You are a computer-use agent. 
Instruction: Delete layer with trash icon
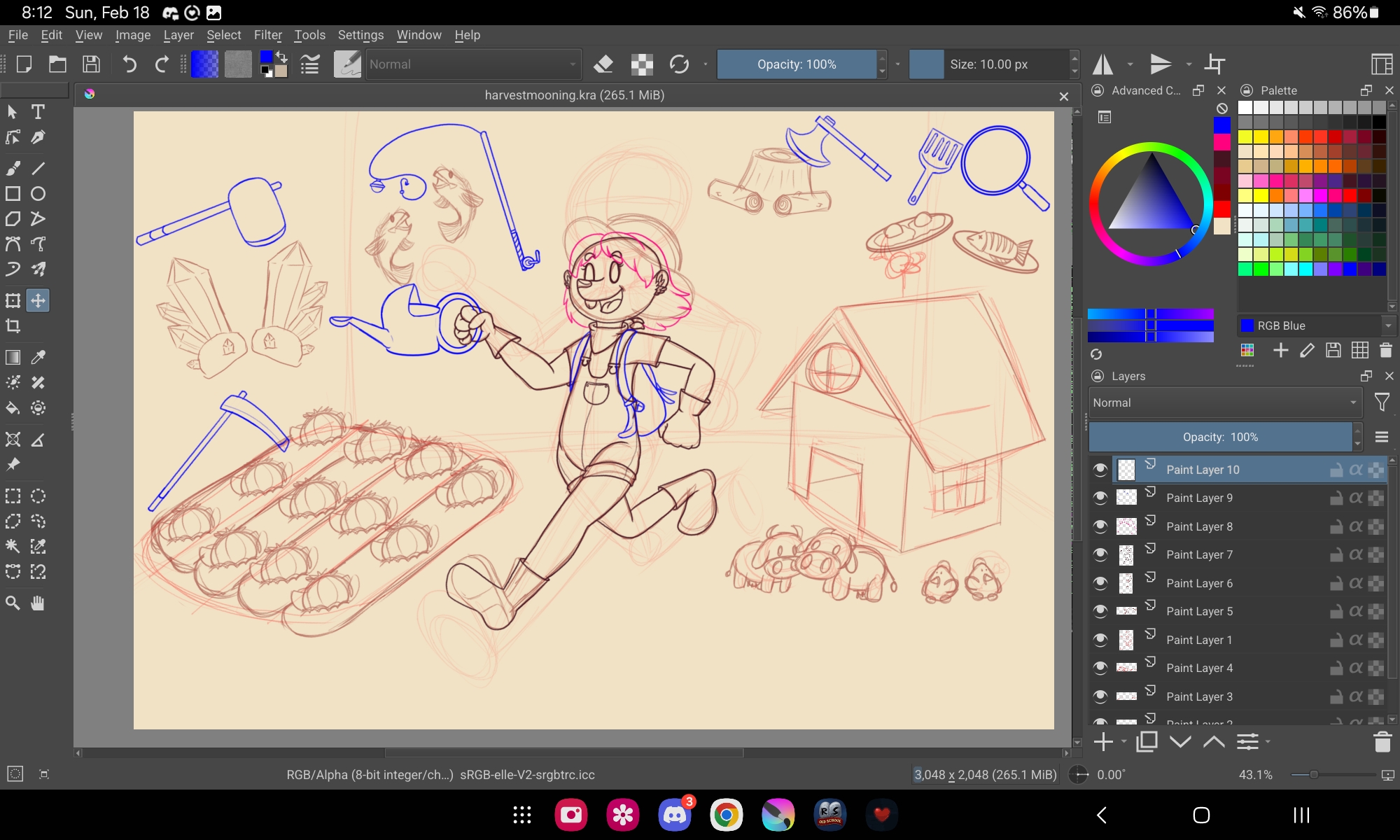pos(1382,742)
